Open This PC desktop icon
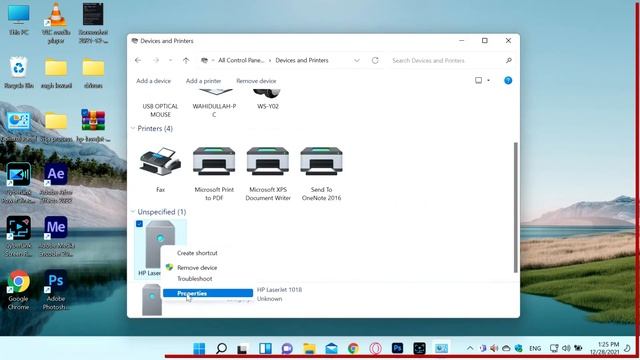The image size is (640, 360). click(19, 20)
